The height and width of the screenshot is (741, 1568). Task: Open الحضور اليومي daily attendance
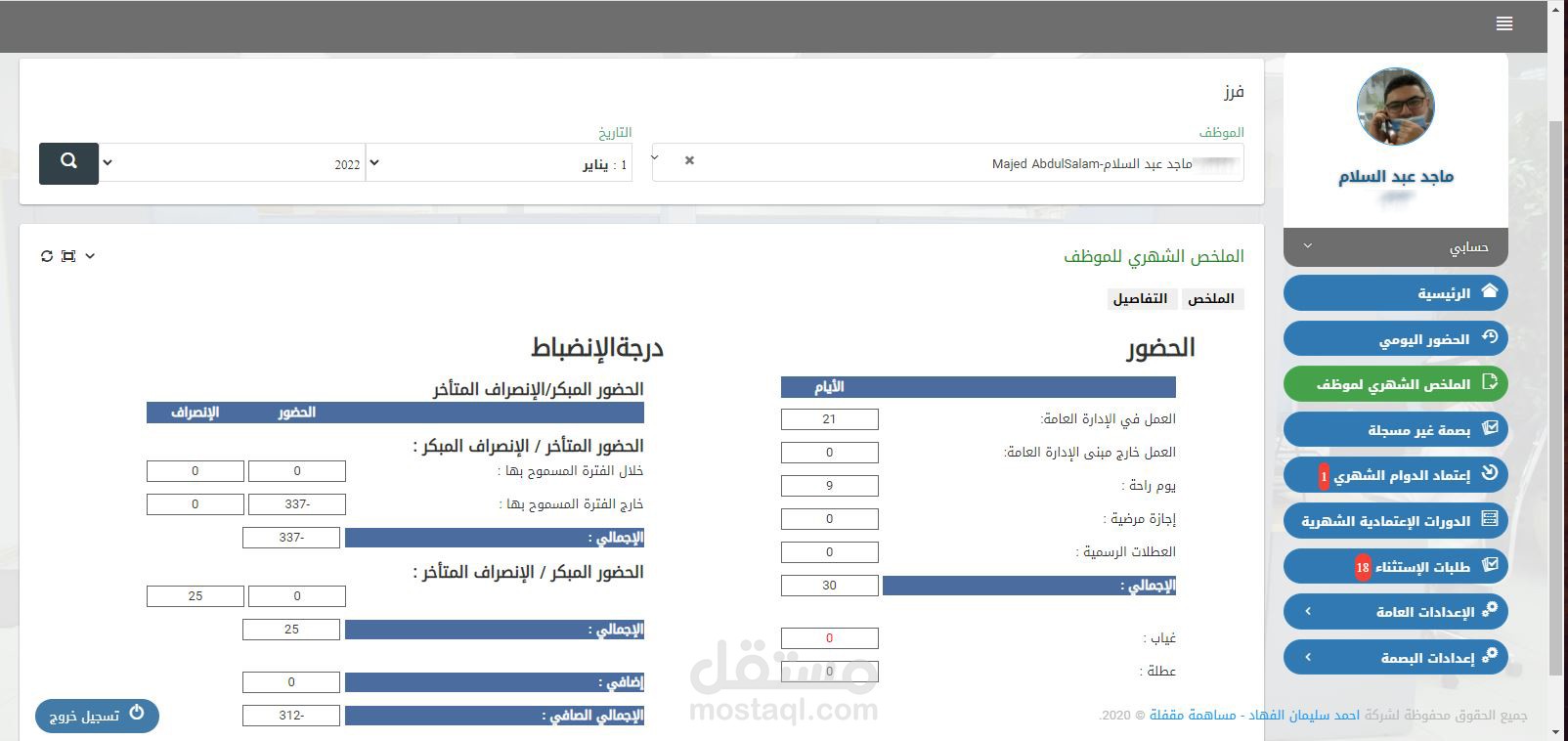point(1395,338)
